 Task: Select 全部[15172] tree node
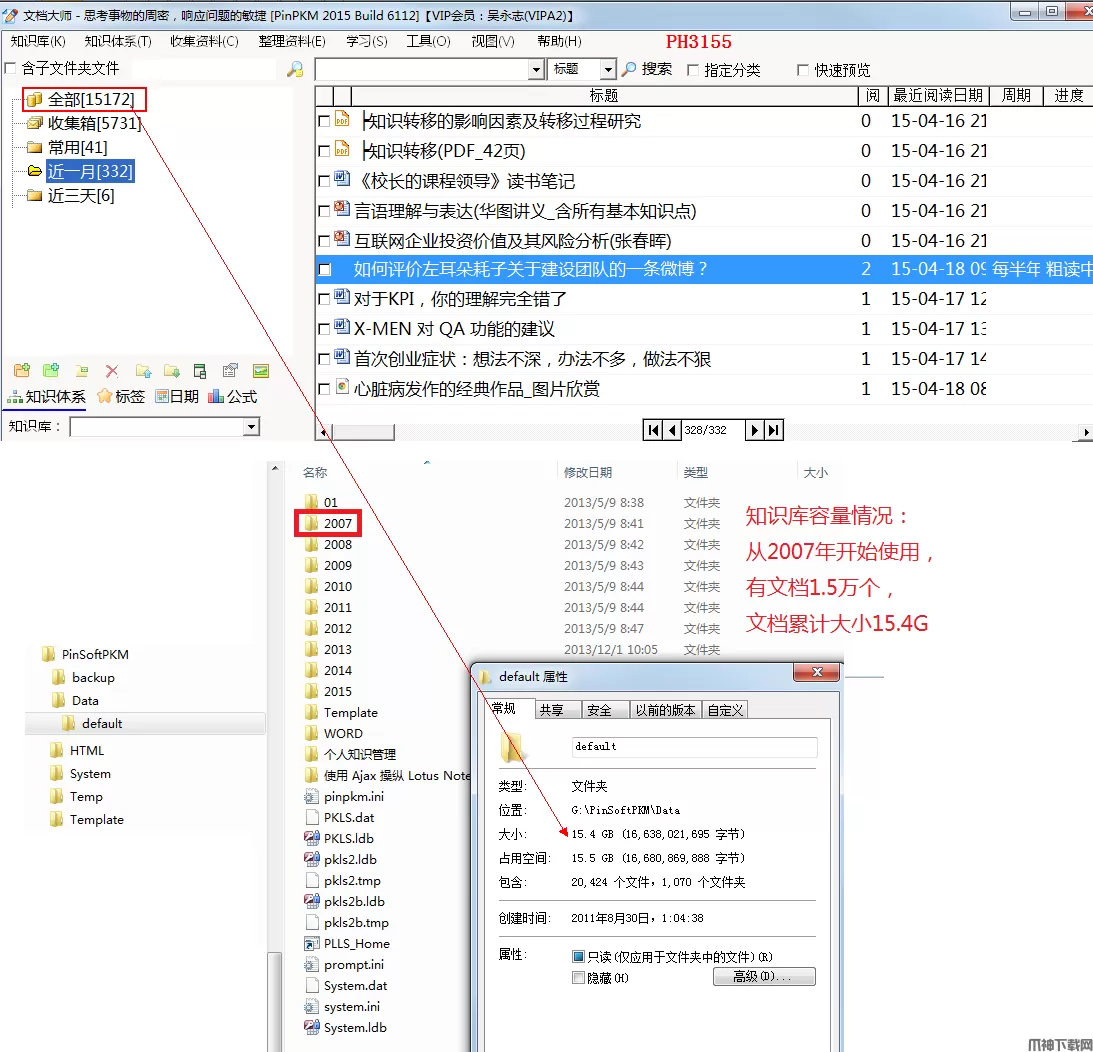point(91,99)
